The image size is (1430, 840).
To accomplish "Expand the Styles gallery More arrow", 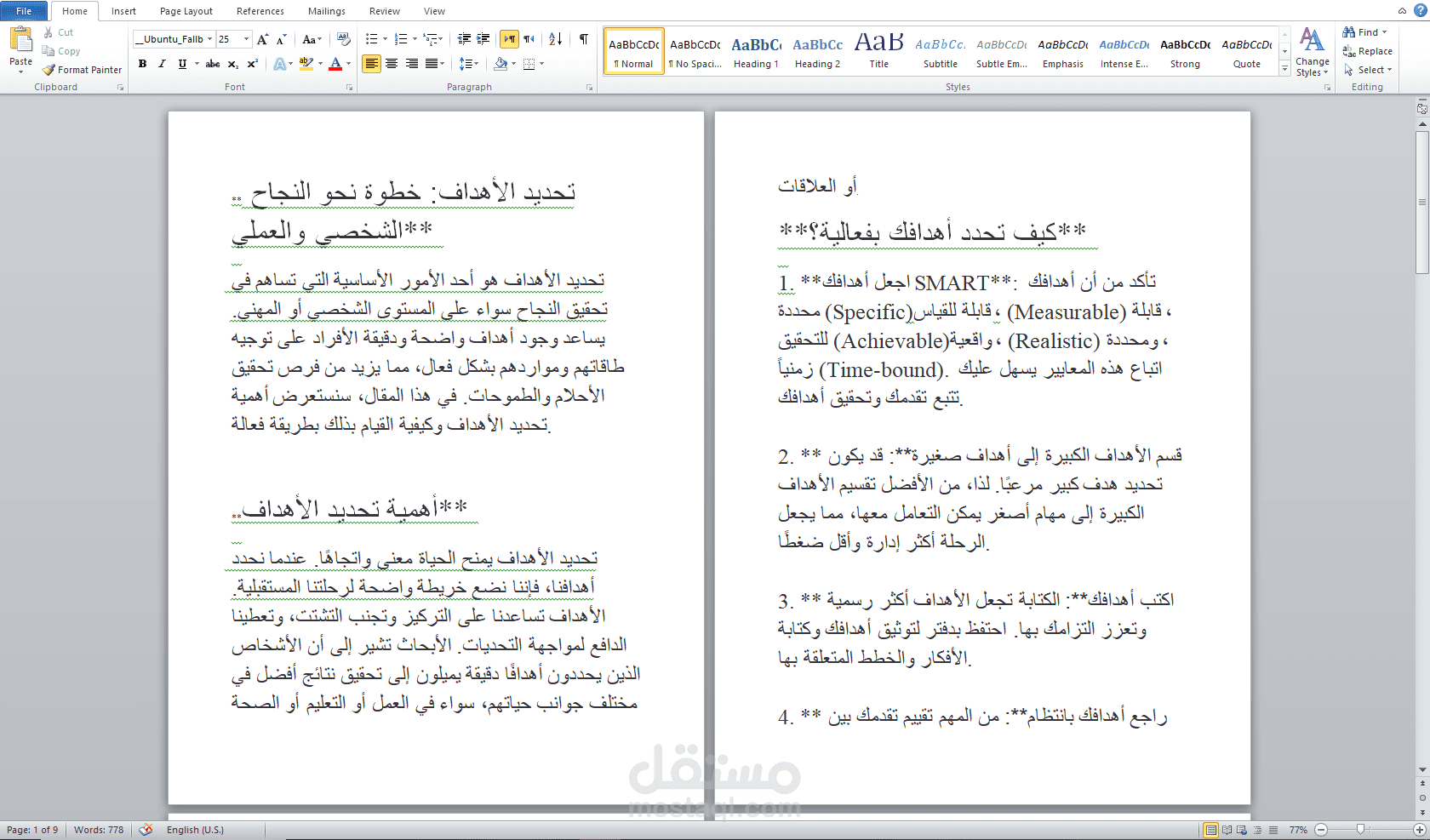I will tap(1284, 69).
